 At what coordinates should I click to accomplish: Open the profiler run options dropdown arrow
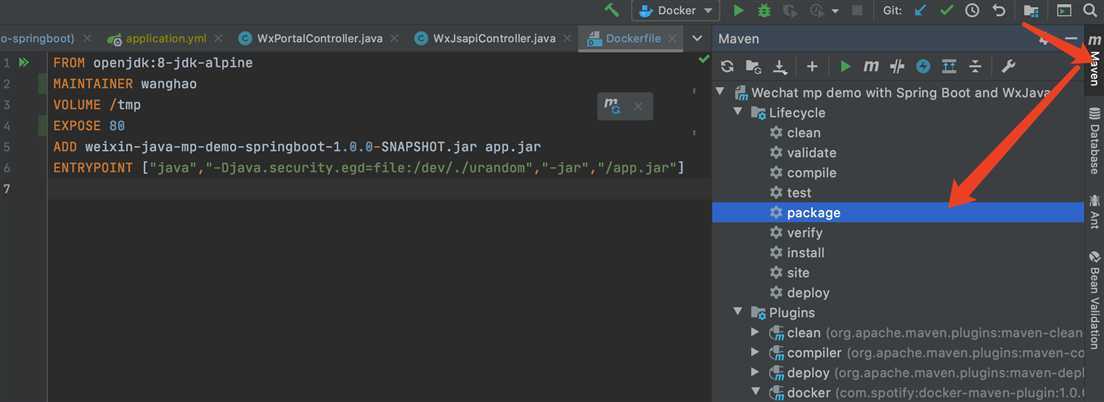835,11
